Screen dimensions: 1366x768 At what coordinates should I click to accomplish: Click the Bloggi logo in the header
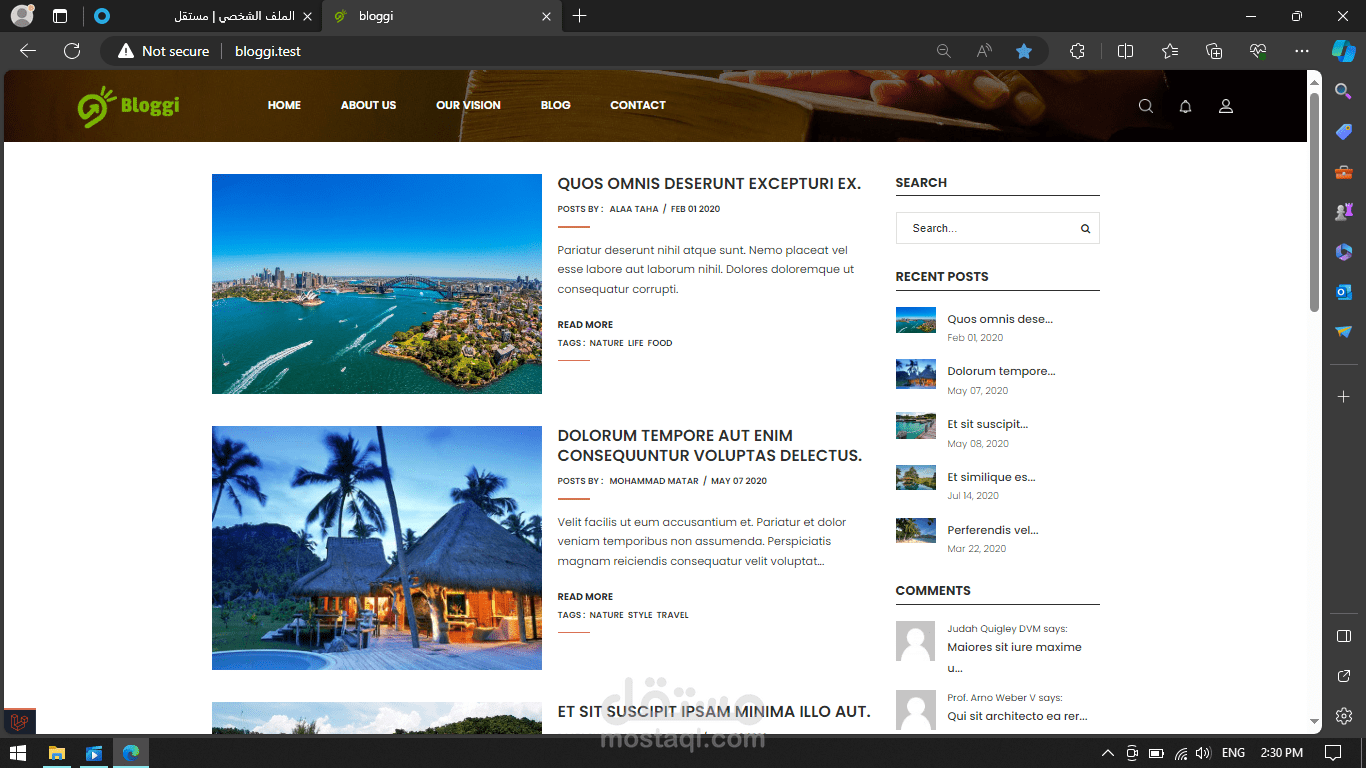(128, 106)
